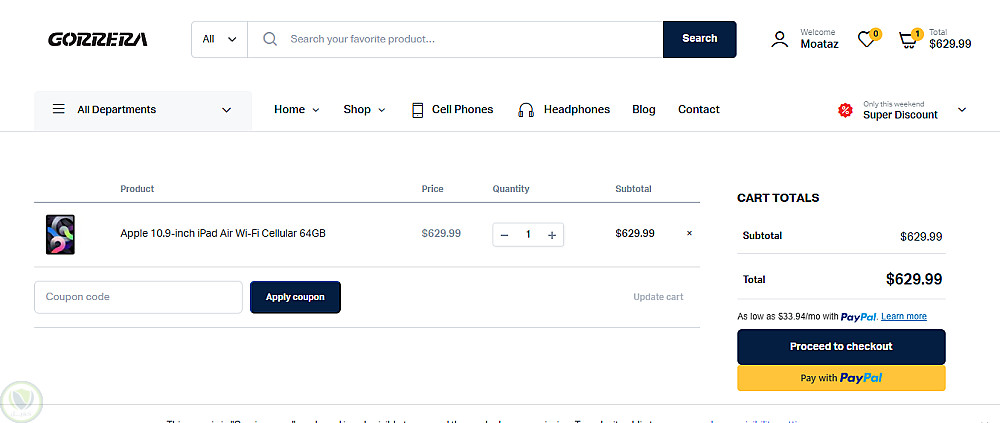Click the Moataz account name

pos(820,44)
